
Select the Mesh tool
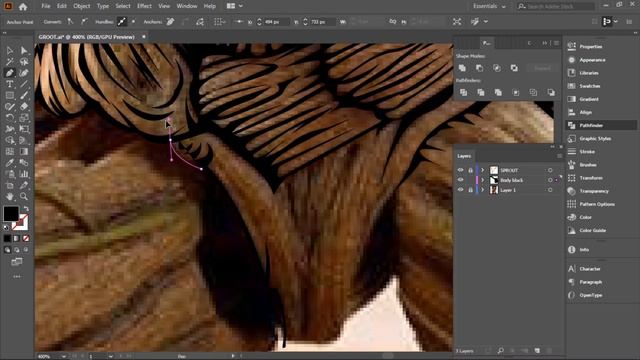pyautogui.click(x=10, y=151)
